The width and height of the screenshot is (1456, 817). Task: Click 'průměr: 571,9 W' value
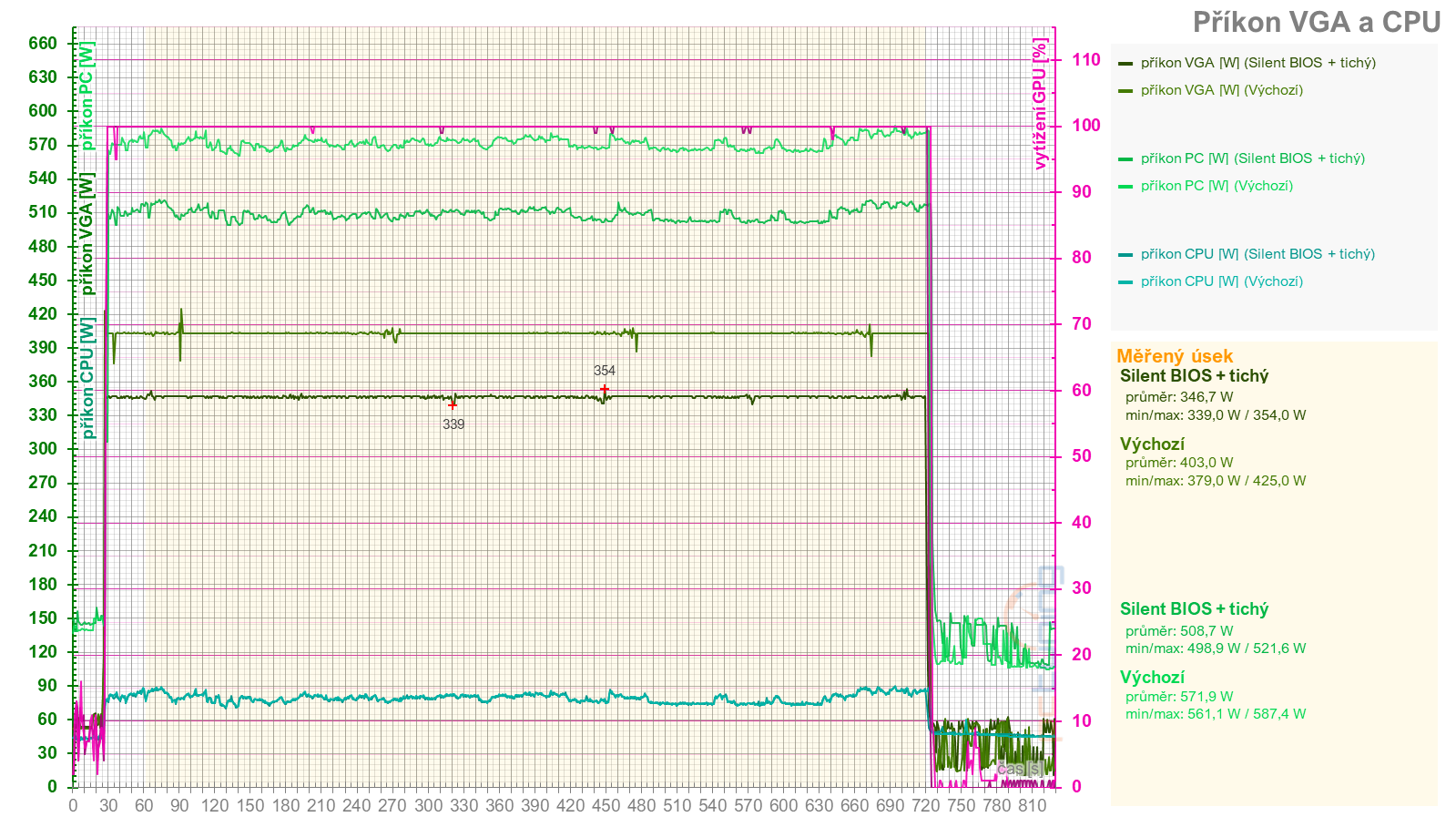[1179, 697]
